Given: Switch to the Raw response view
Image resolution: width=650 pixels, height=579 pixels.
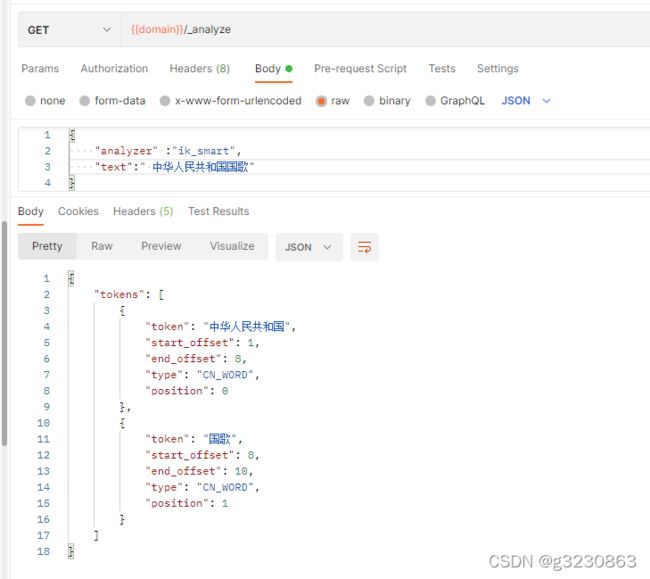Looking at the screenshot, I should pyautogui.click(x=102, y=246).
